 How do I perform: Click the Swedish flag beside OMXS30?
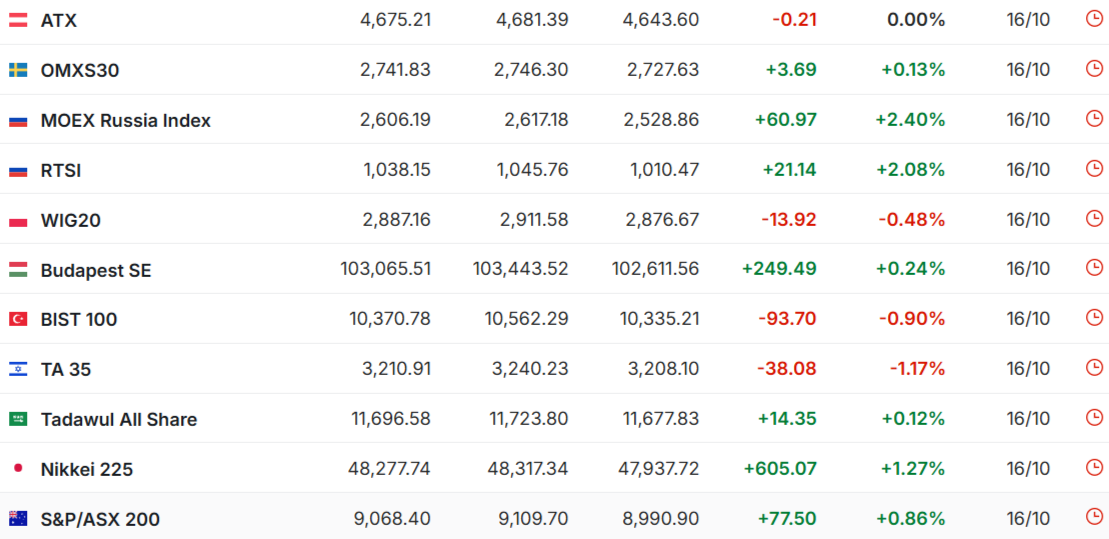pos(18,70)
